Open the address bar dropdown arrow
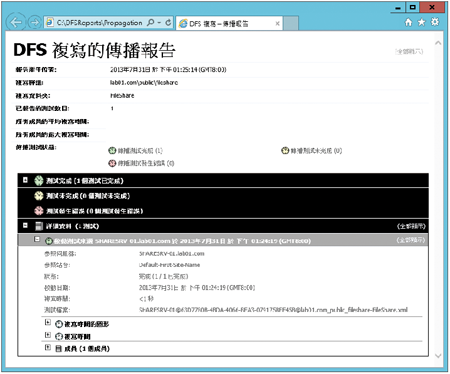 tap(159, 23)
